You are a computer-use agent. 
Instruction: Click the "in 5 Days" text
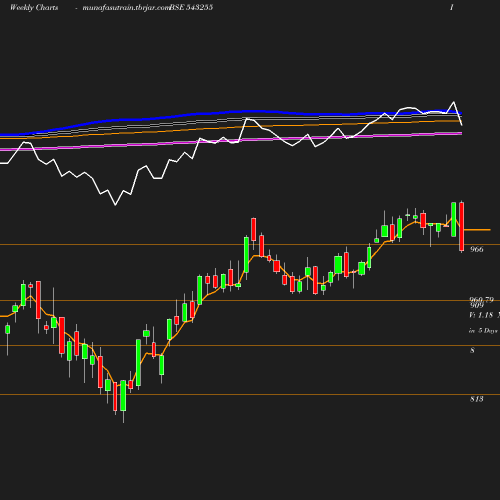coord(483,331)
